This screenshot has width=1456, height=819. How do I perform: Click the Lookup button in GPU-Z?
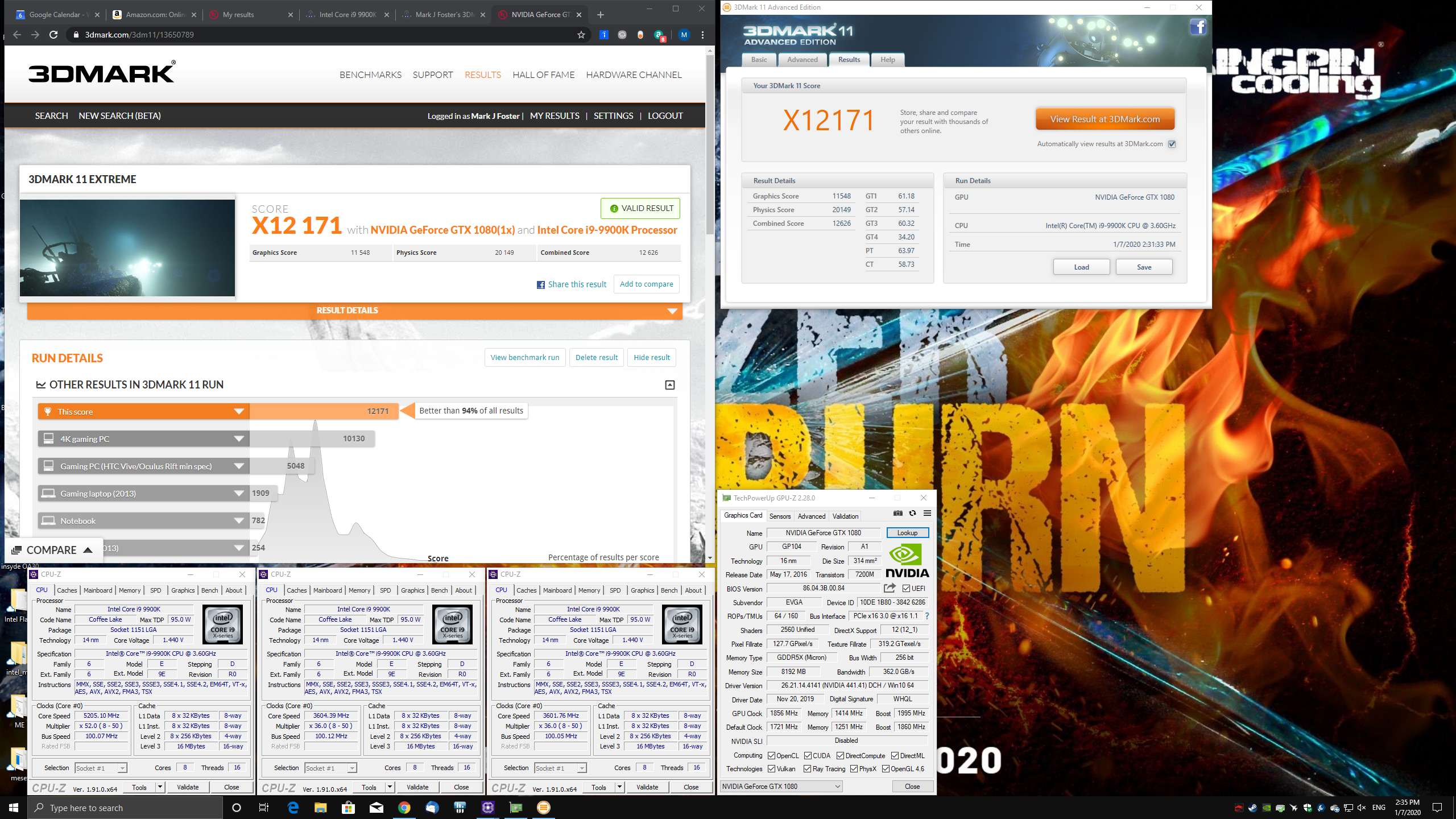(907, 532)
